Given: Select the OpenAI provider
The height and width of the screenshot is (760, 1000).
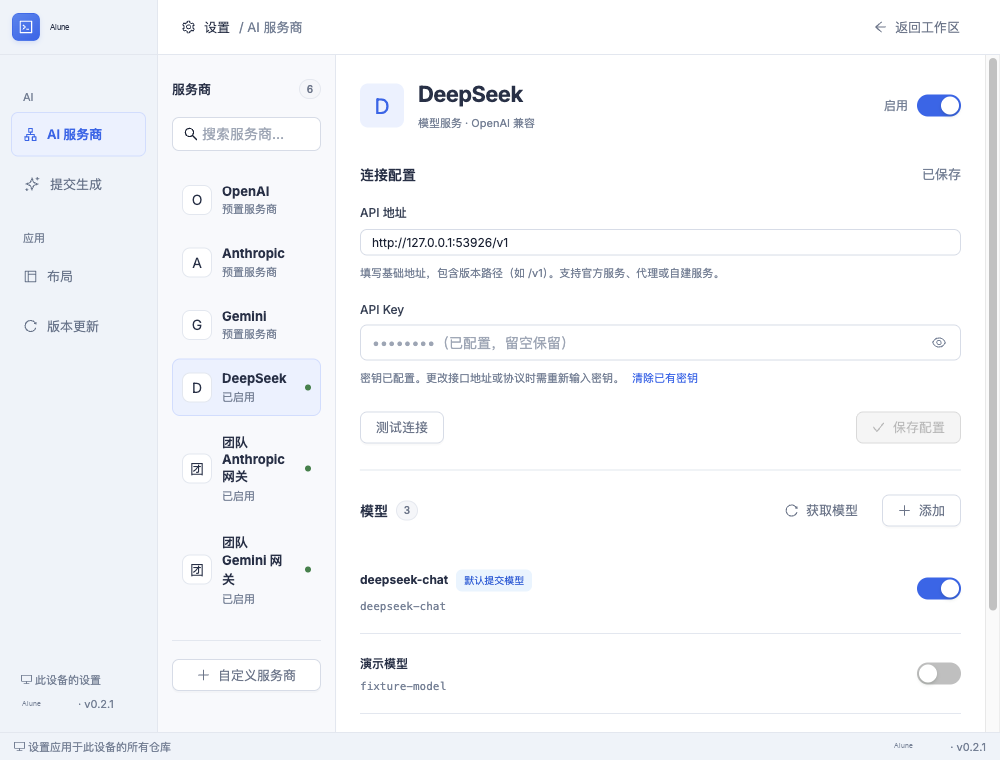Looking at the screenshot, I should (x=246, y=200).
